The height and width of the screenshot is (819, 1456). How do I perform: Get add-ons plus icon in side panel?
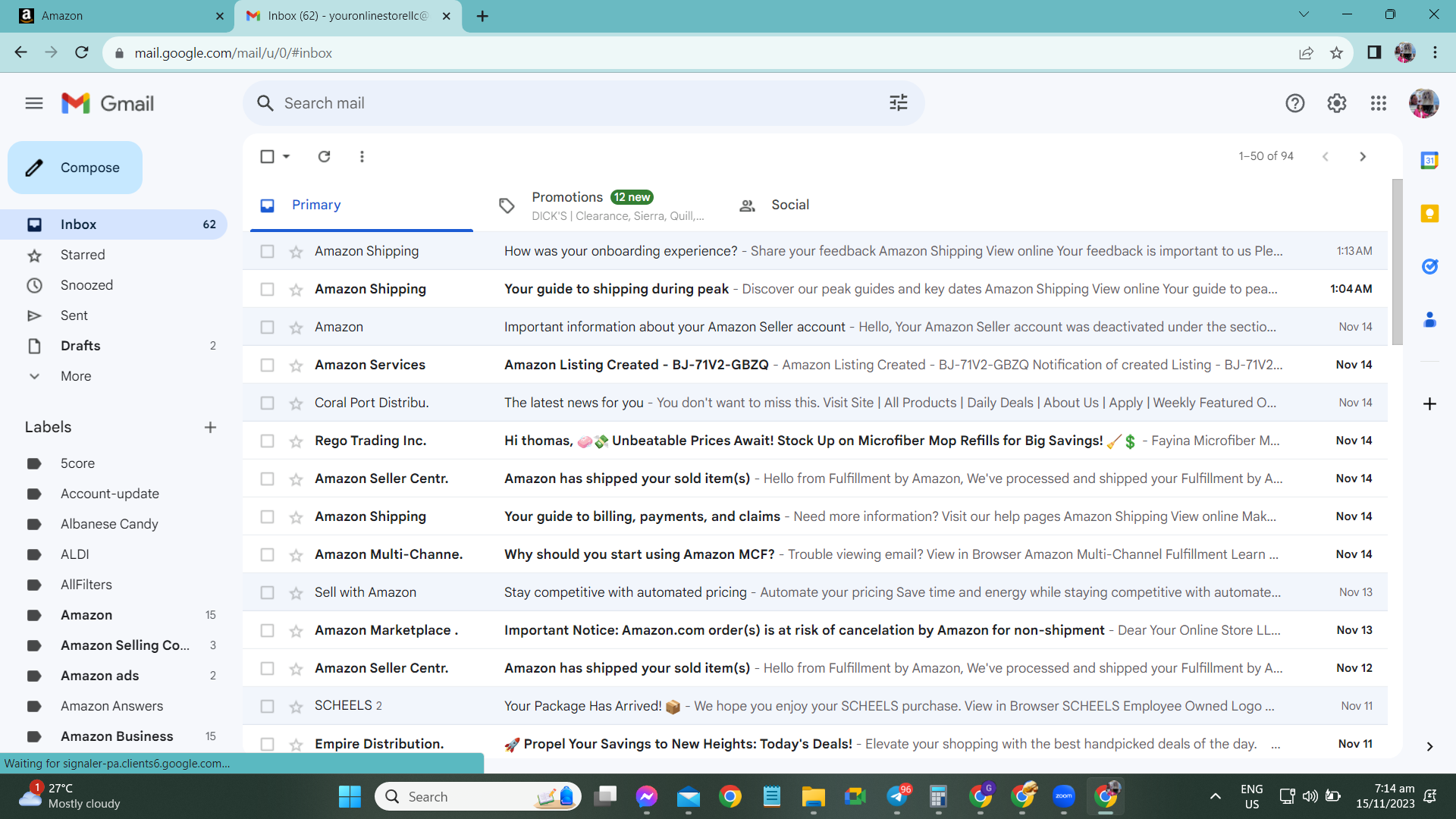[1429, 403]
